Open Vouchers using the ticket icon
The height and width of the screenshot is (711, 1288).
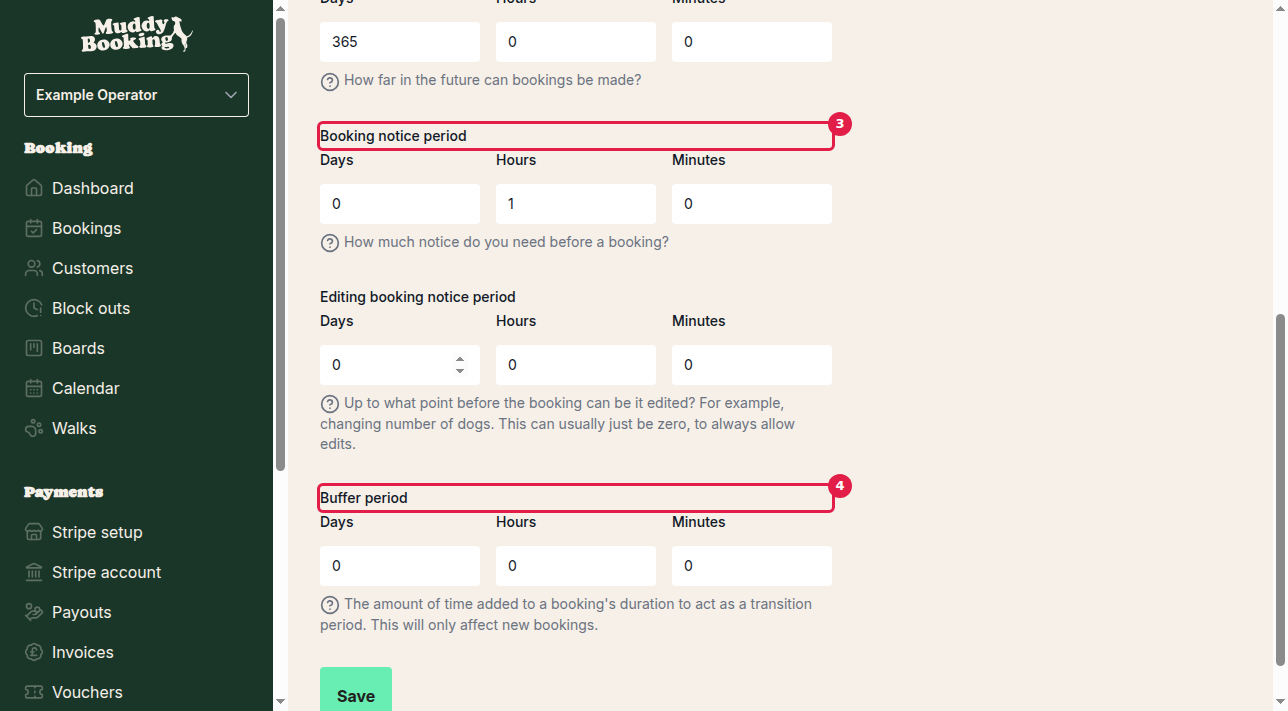33,692
